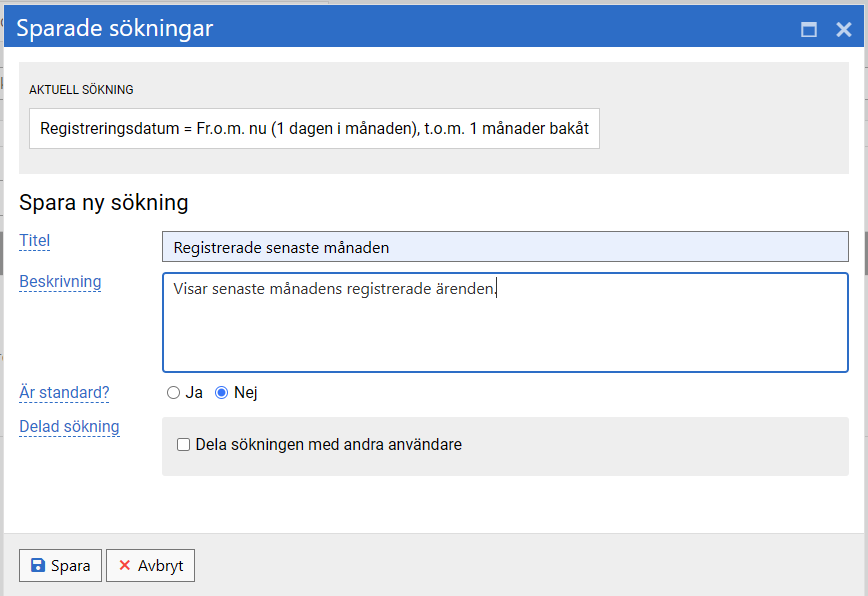Open the Titel help label
The image size is (868, 596).
34,241
